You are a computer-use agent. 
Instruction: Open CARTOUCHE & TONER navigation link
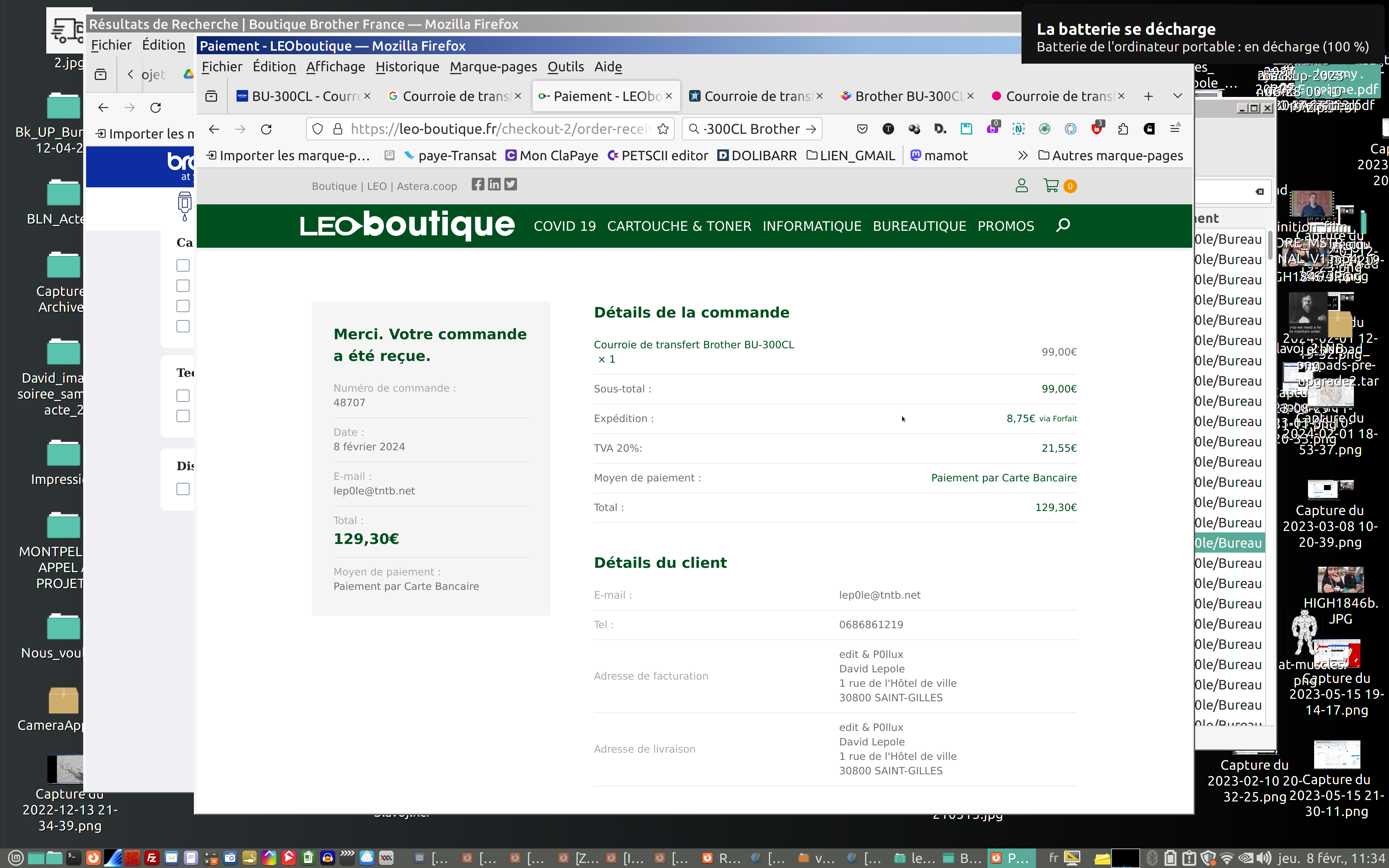(x=679, y=226)
